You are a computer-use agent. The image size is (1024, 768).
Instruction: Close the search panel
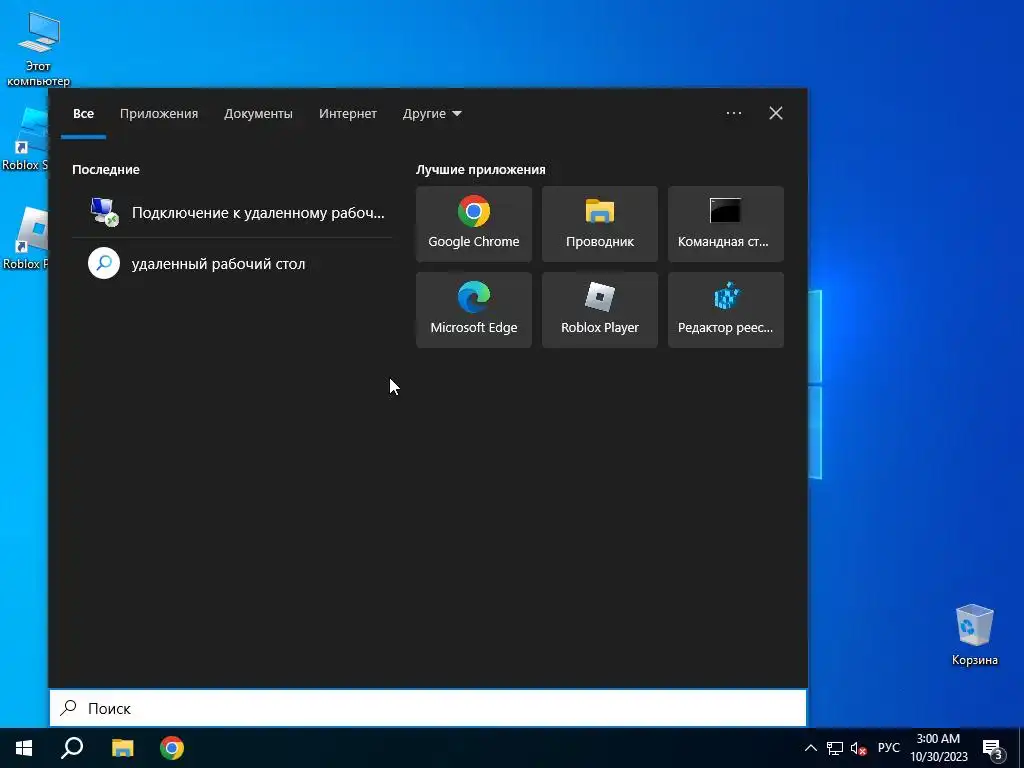coord(776,113)
